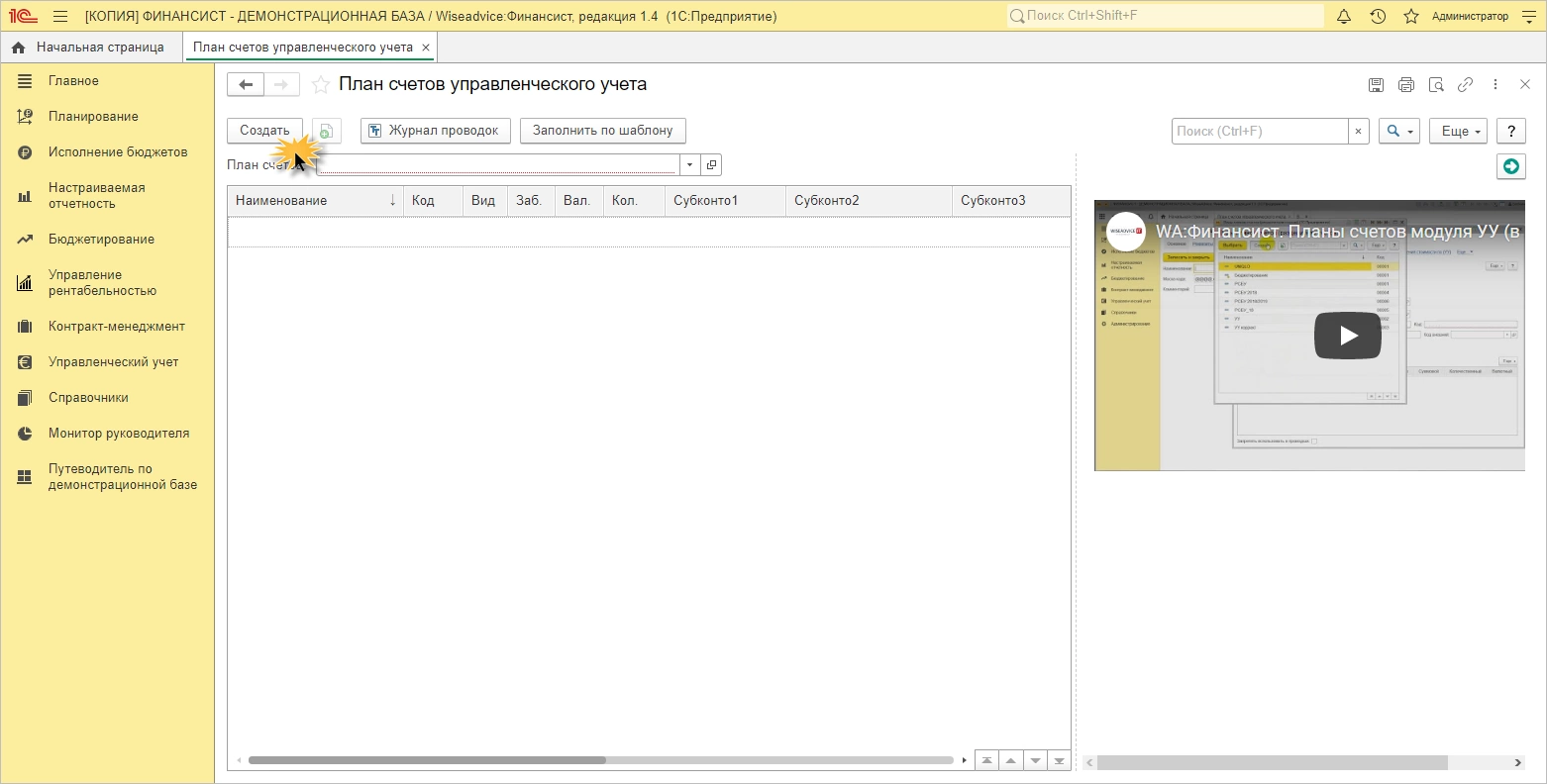The height and width of the screenshot is (784, 1547).
Task: Clear the search field with x button
Action: click(x=1359, y=131)
